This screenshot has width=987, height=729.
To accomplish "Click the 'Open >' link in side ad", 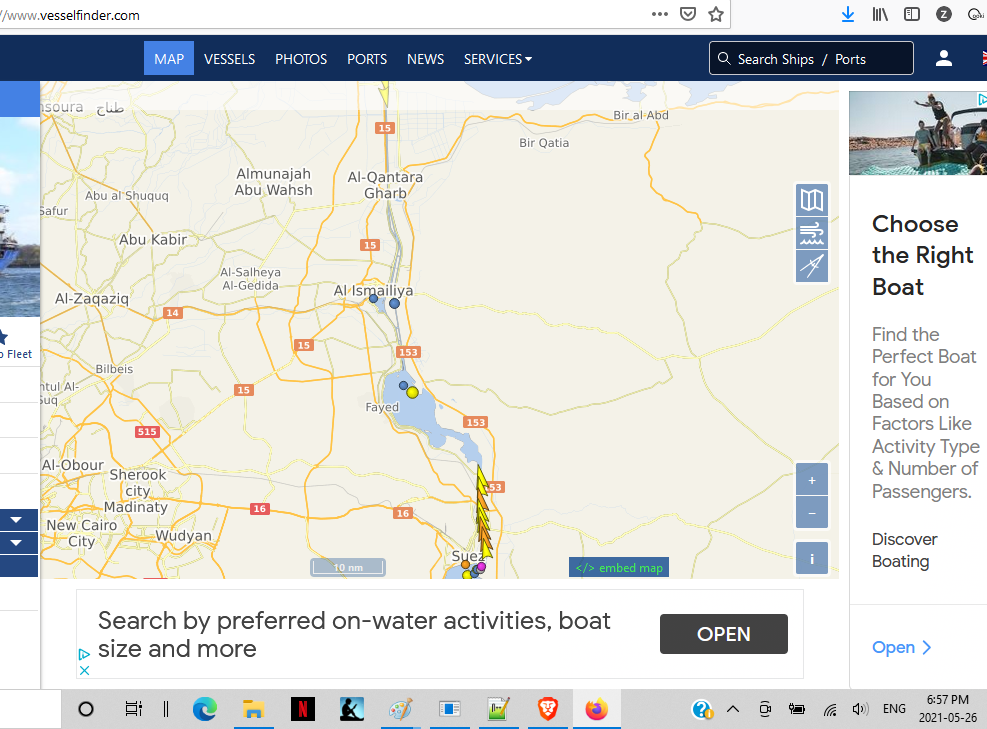I will tap(901, 647).
